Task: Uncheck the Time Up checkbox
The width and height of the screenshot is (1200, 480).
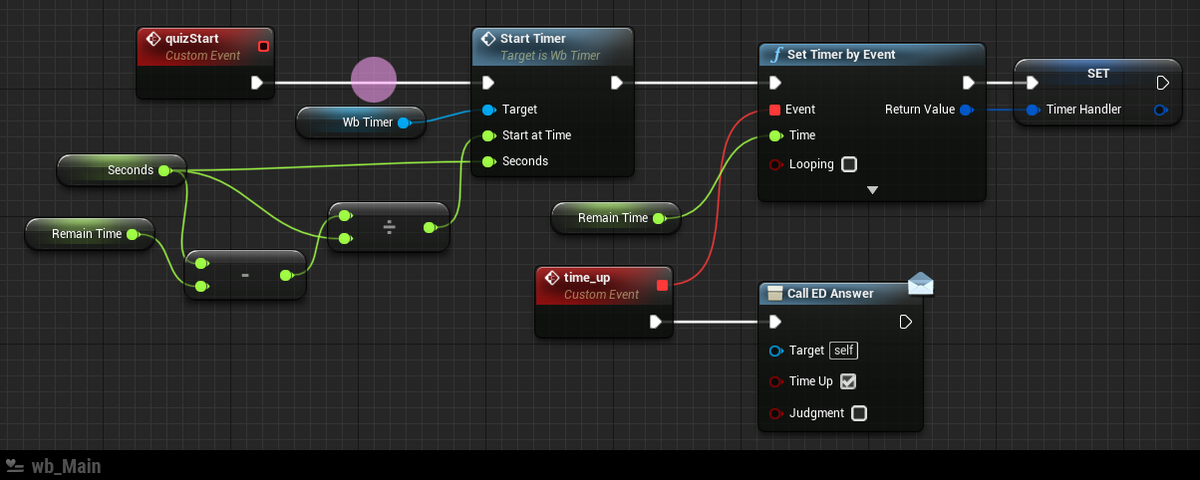Action: (x=848, y=381)
